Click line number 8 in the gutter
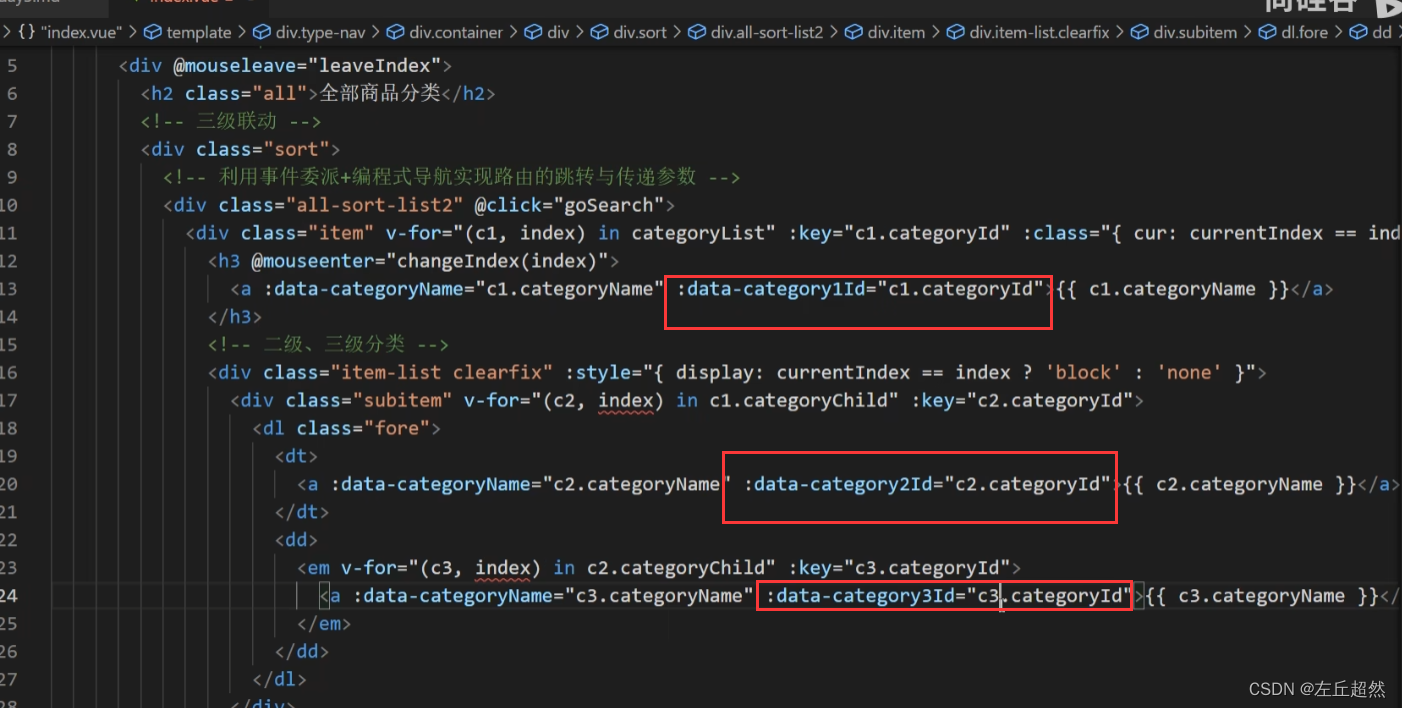Viewport: 1402px width, 708px height. (x=12, y=149)
